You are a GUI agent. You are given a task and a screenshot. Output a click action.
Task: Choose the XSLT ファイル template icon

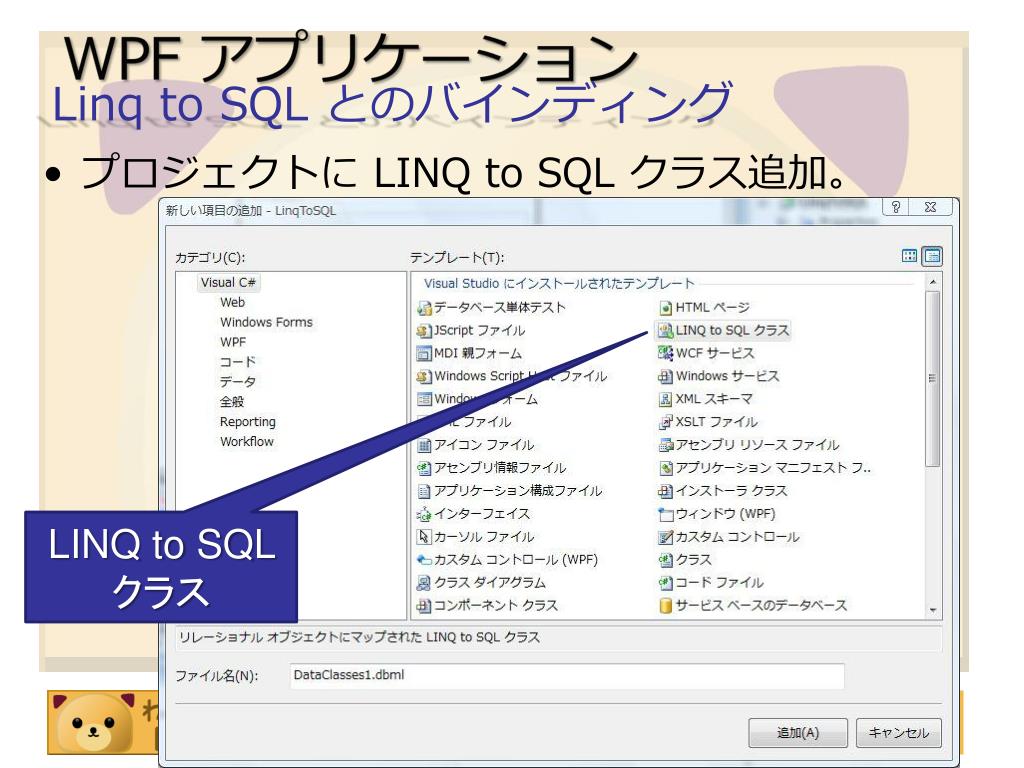tap(665, 422)
